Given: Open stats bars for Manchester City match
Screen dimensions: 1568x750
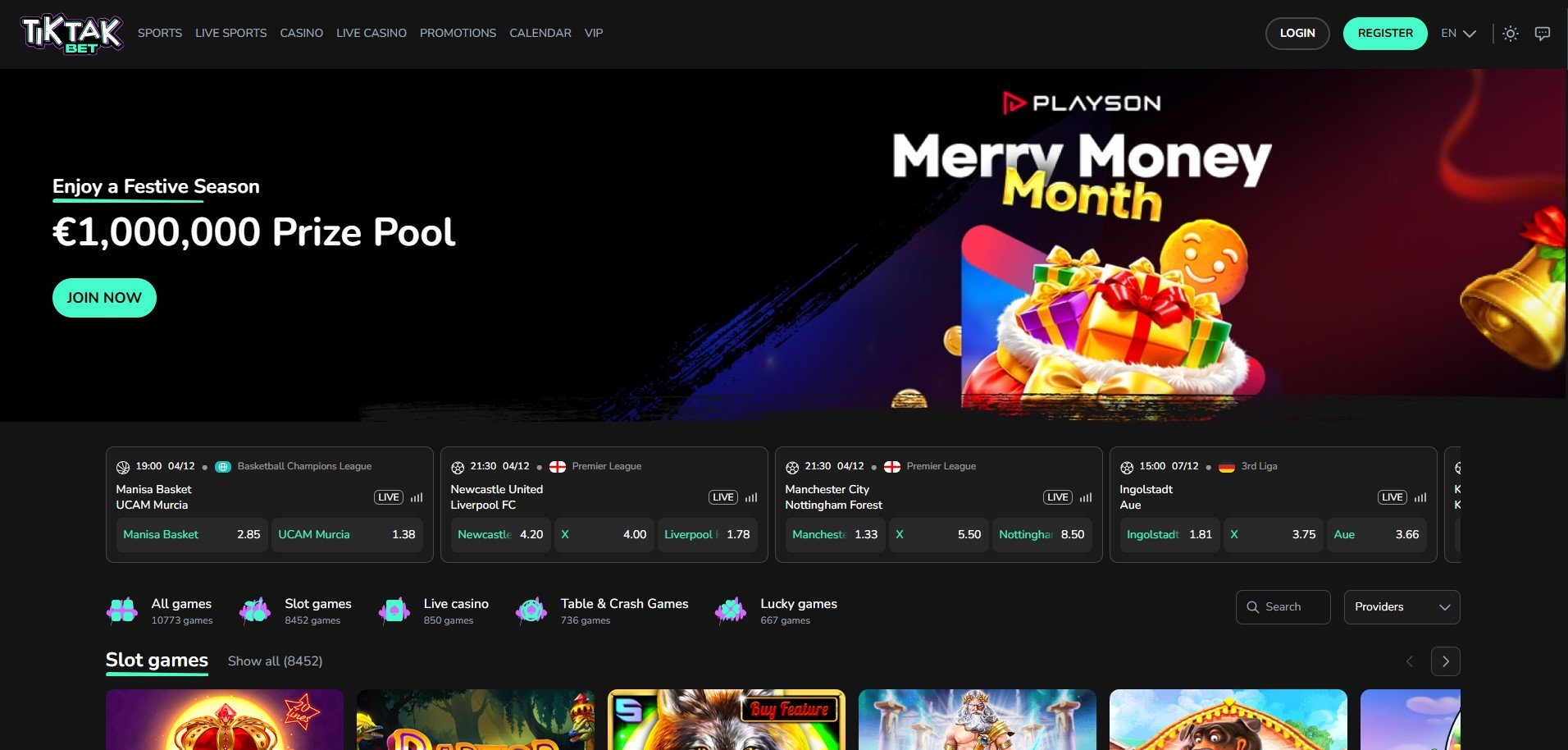Looking at the screenshot, I should click(1086, 497).
